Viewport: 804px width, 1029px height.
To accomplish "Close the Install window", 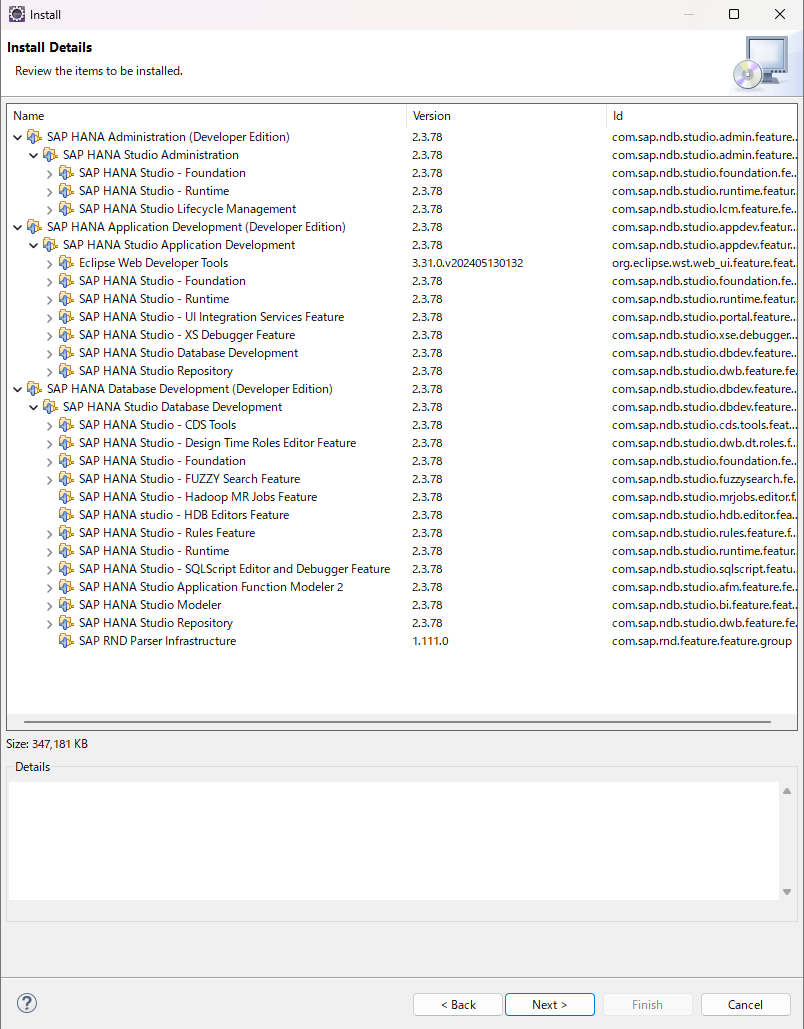I will coord(780,14).
